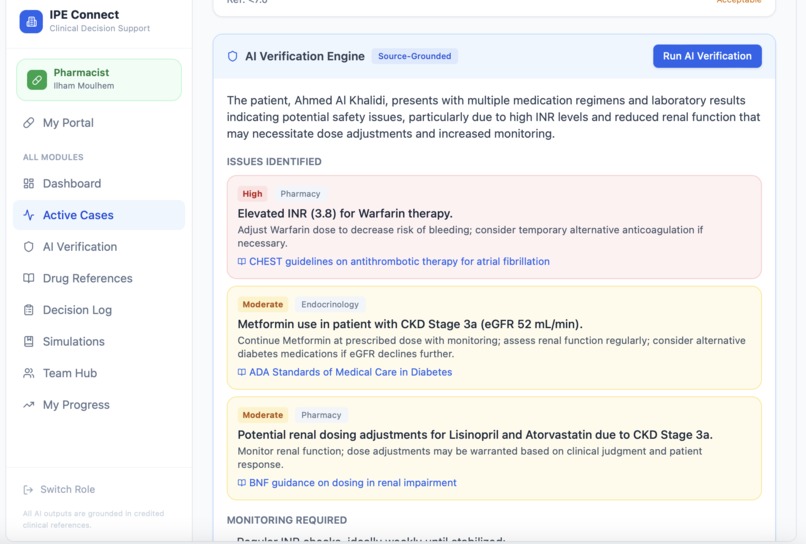
Task: Click the shield icon beside AI Verification Engine
Action: coord(232,56)
